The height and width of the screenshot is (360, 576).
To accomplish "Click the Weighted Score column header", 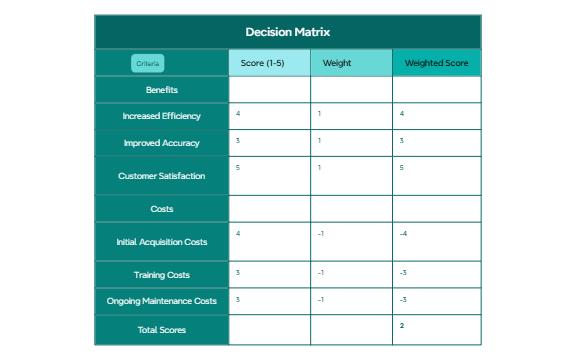I will (x=436, y=63).
